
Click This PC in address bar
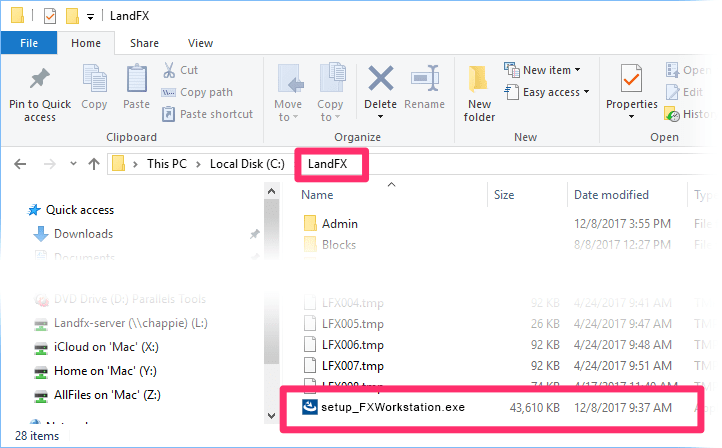click(167, 164)
